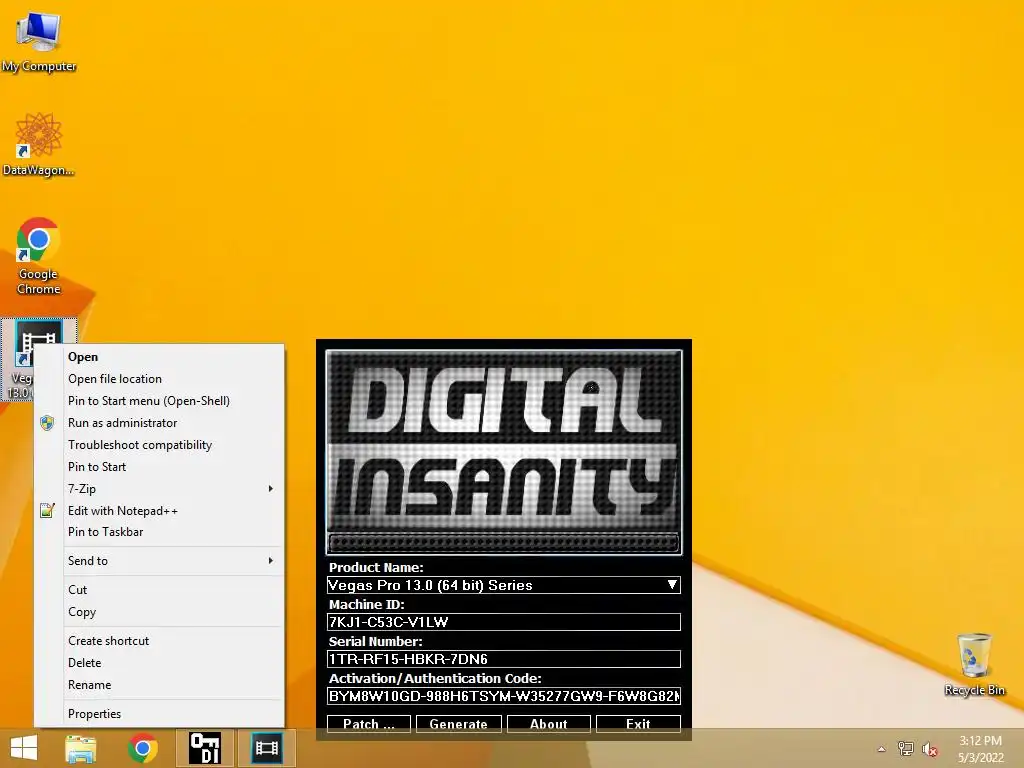Open Properties from the context menu
The height and width of the screenshot is (768, 1024).
point(159,714)
